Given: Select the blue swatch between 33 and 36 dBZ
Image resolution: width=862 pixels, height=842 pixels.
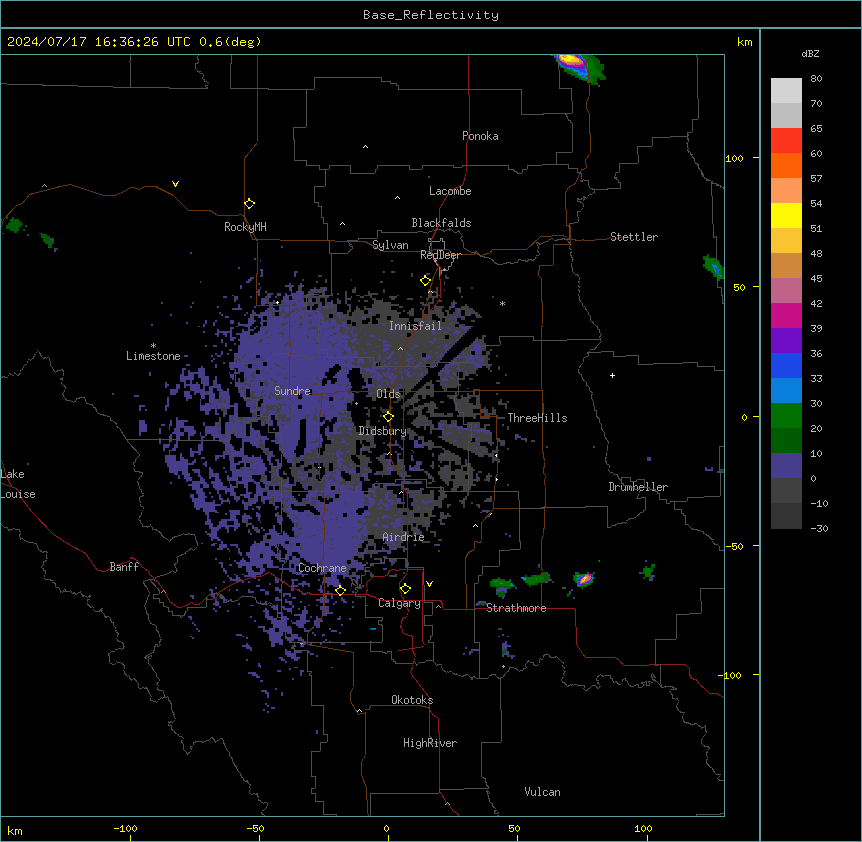Looking at the screenshot, I should point(786,365).
